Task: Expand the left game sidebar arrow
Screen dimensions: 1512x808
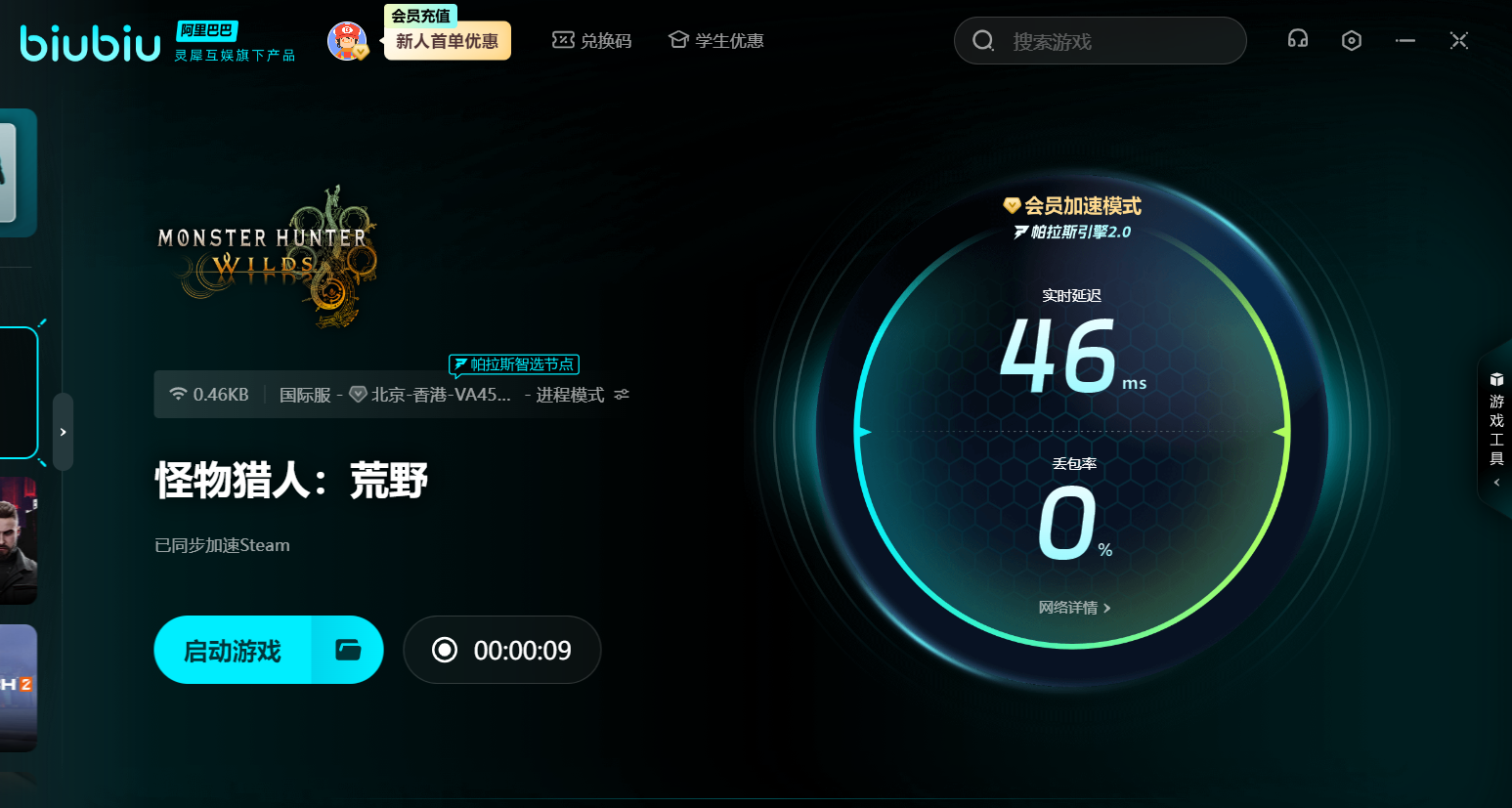Action: click(64, 432)
